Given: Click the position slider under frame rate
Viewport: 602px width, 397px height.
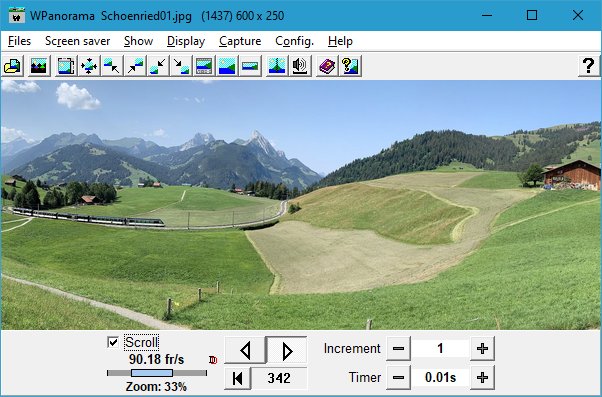Looking at the screenshot, I should pos(157,373).
